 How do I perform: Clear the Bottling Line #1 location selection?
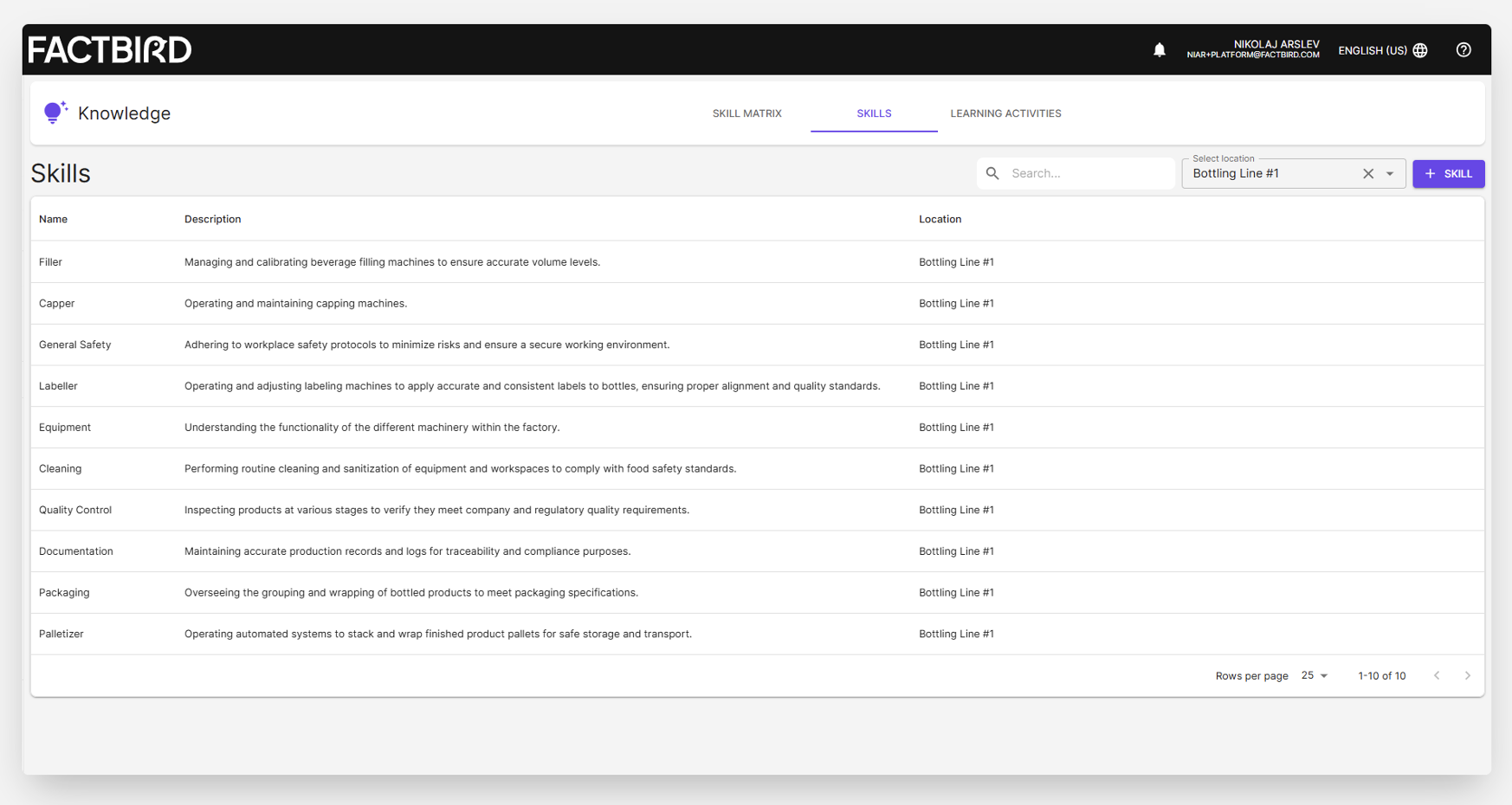(1368, 174)
